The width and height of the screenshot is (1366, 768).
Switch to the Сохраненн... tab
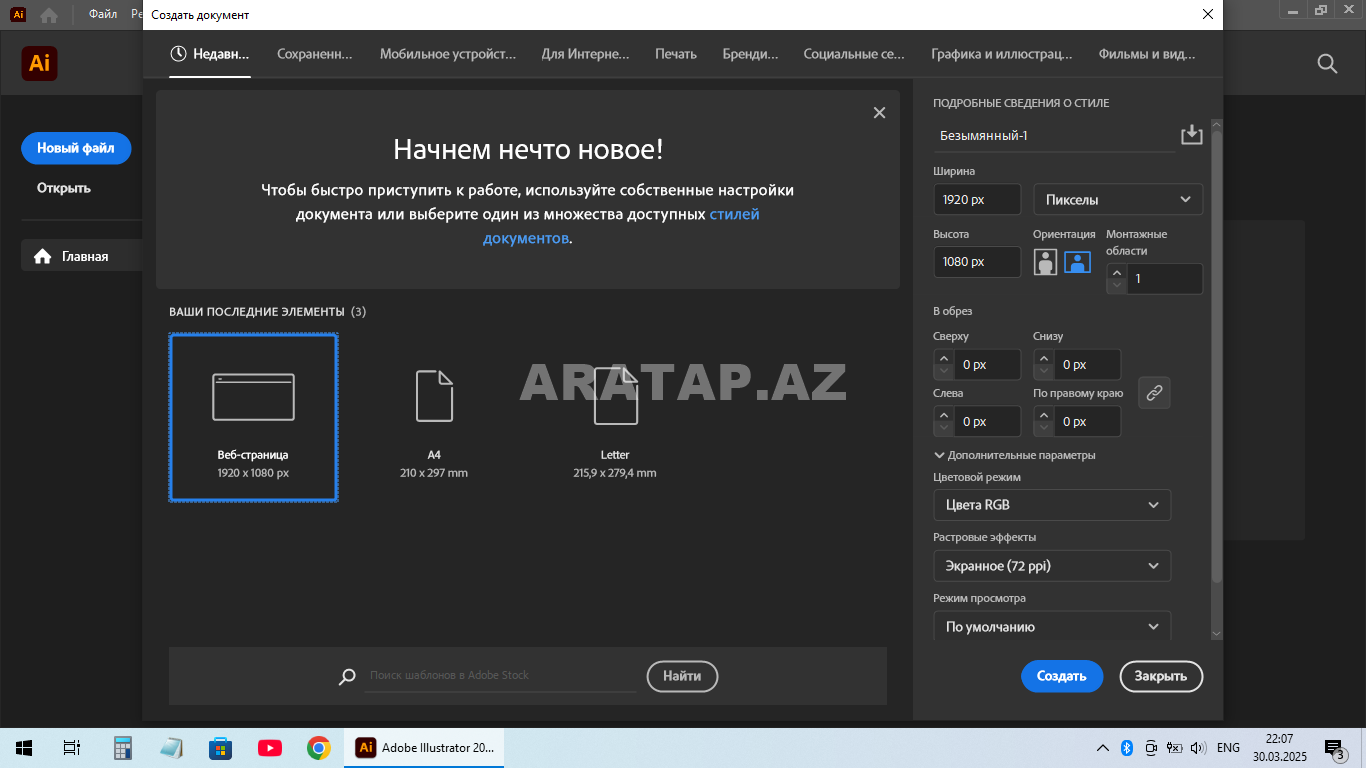[x=315, y=54]
